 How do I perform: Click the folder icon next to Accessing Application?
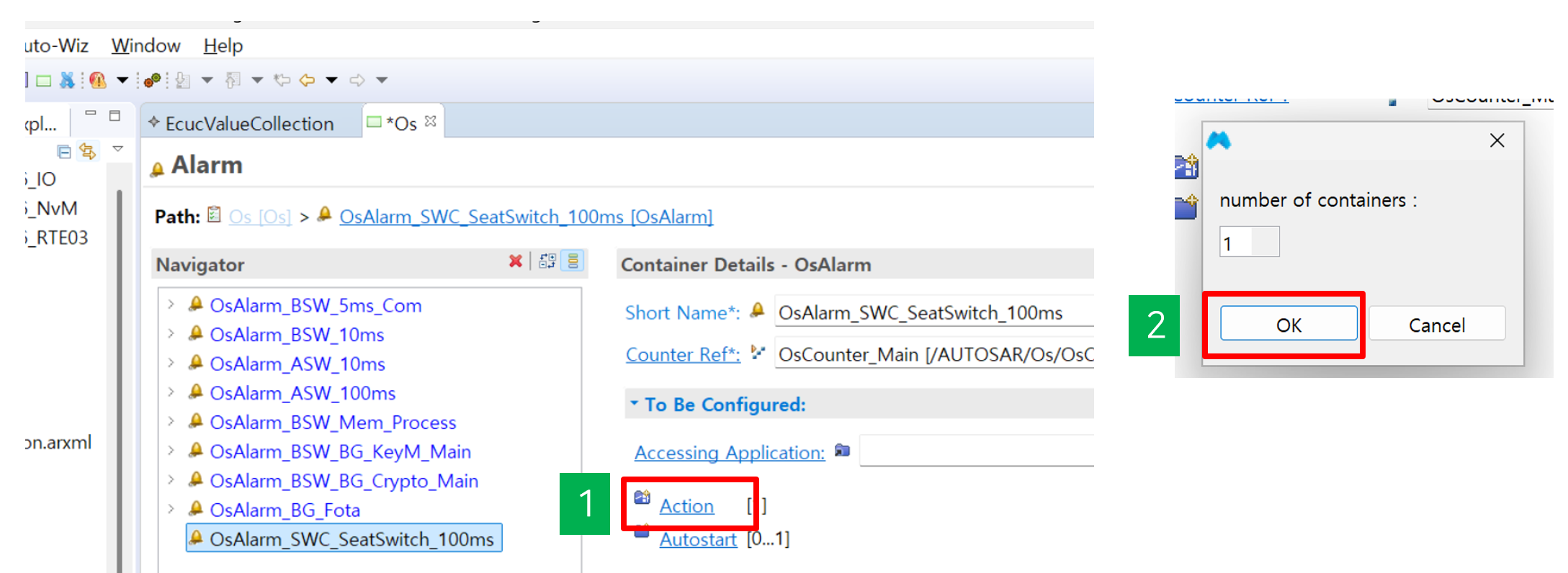[x=842, y=451]
